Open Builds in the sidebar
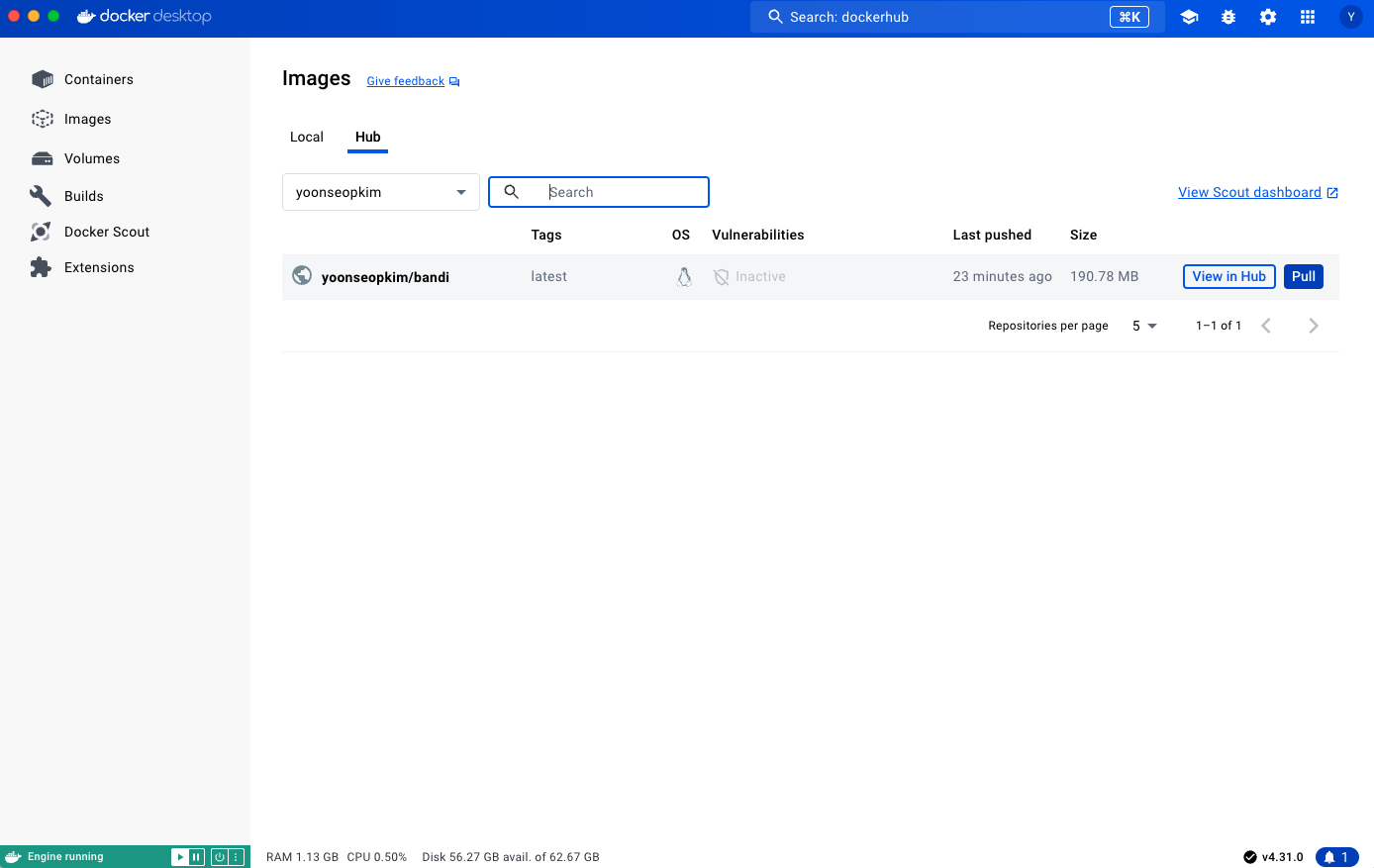1374x868 pixels. click(x=84, y=196)
